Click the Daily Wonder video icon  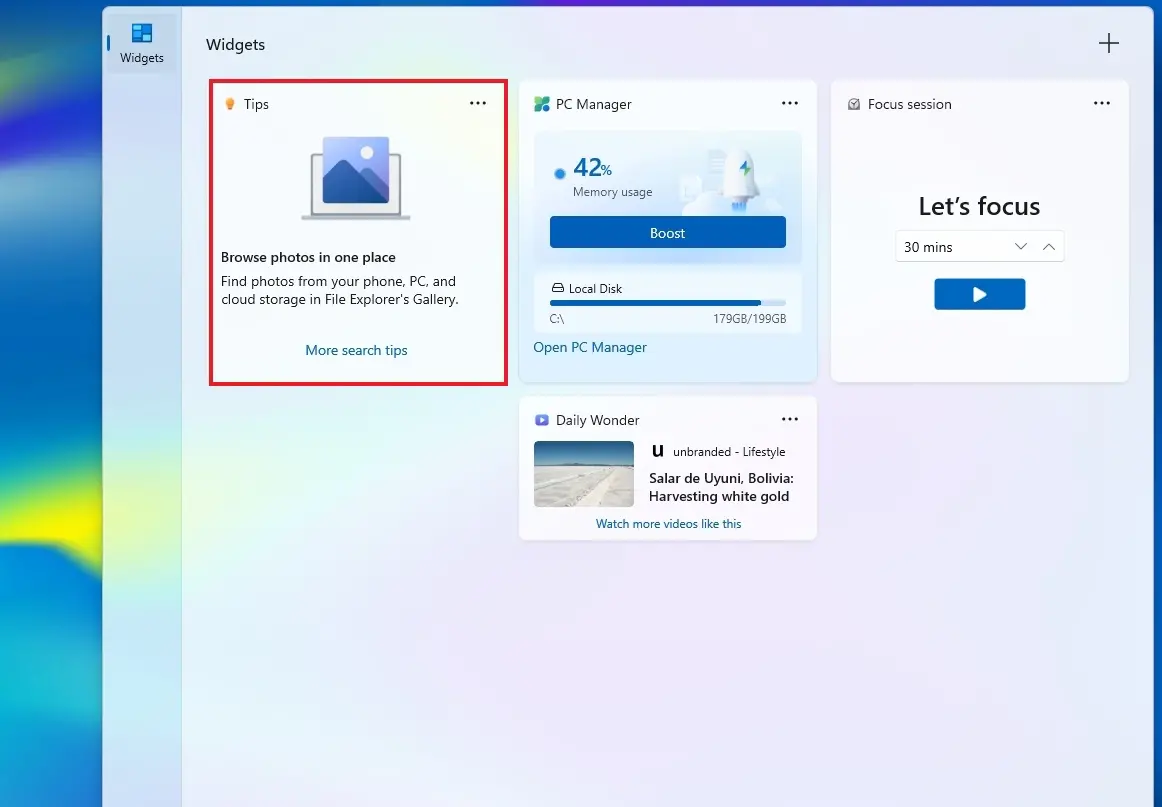542,420
